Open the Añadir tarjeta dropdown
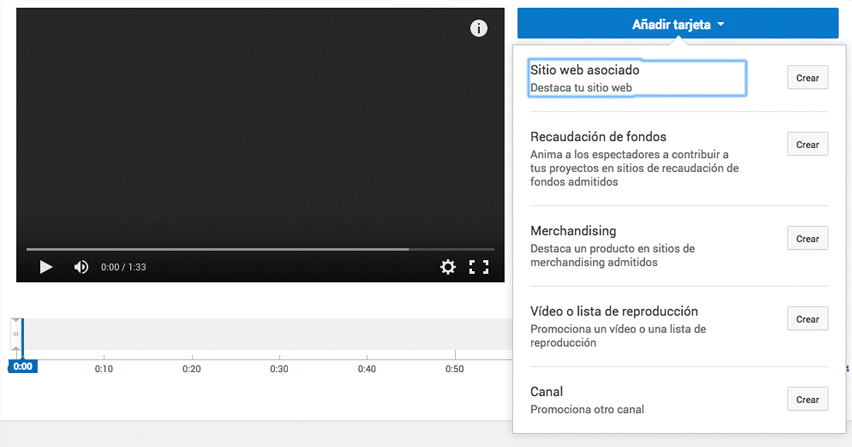Screen dimensions: 852x447 tap(678, 23)
